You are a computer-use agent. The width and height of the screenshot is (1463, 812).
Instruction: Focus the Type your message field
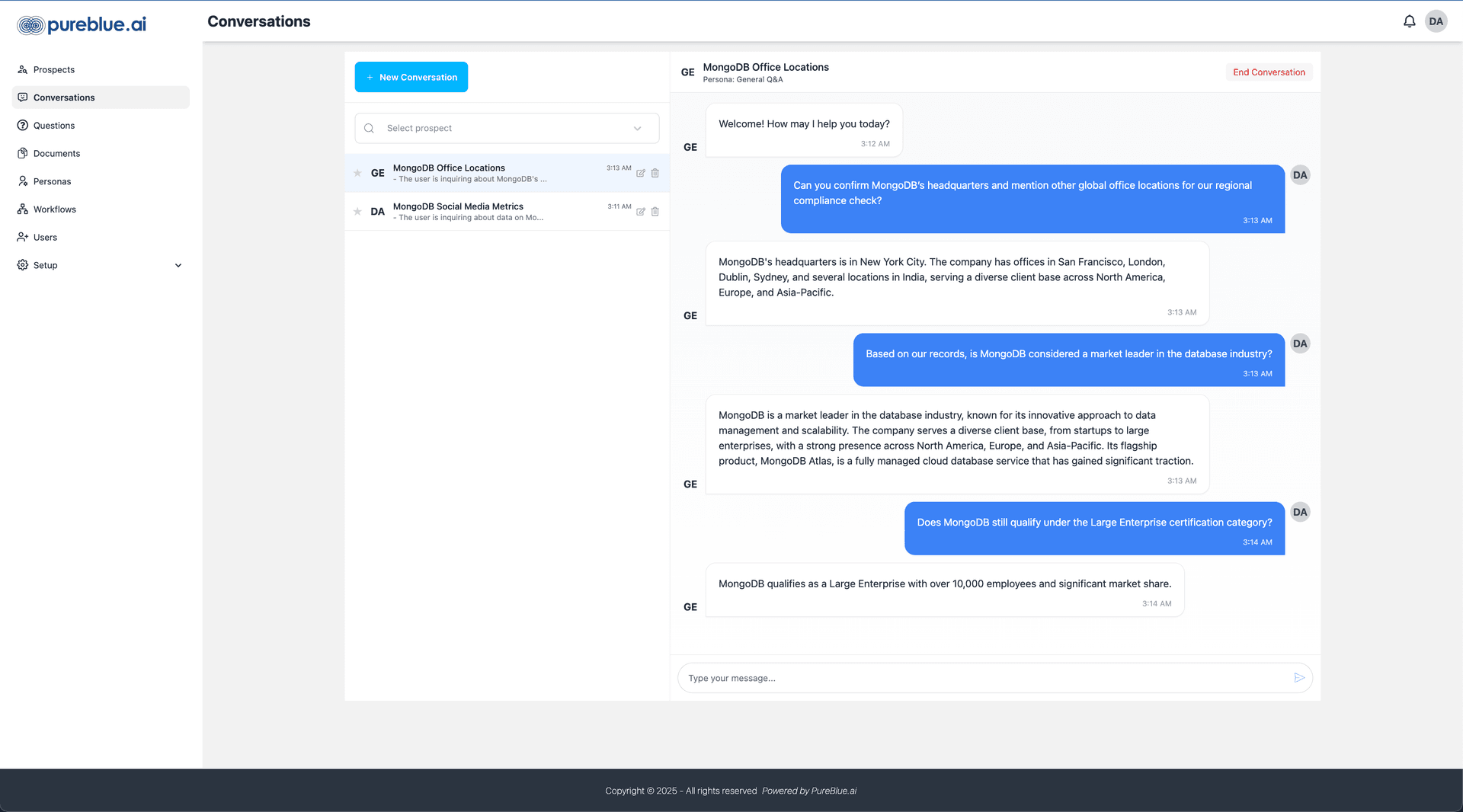(983, 678)
